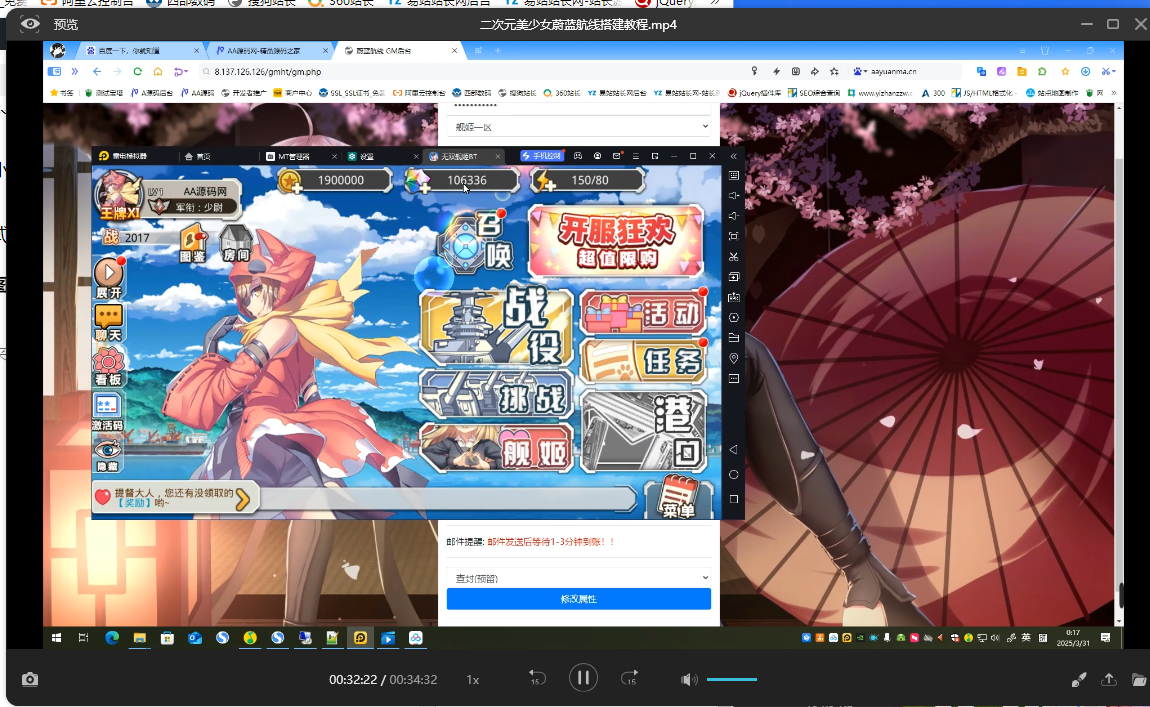Image resolution: width=1150 pixels, height=707 pixels.
Task: Tap the 150/80 energy counter
Action: 590,180
